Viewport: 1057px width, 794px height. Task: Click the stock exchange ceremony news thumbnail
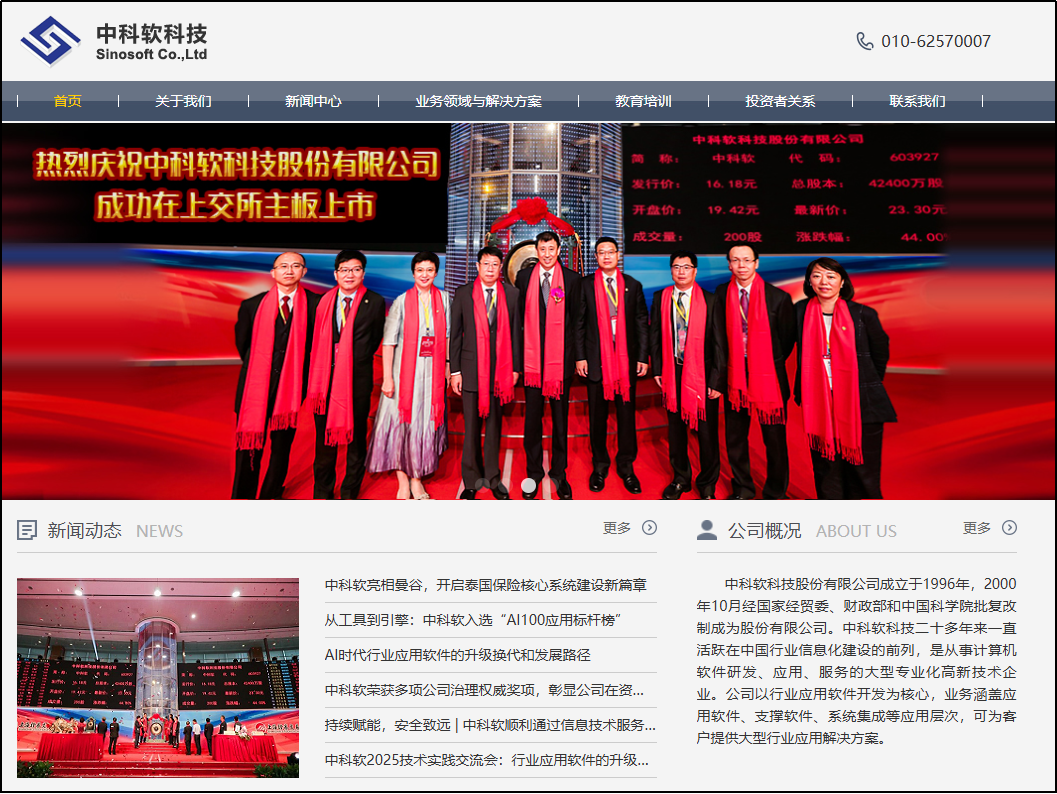tap(158, 677)
